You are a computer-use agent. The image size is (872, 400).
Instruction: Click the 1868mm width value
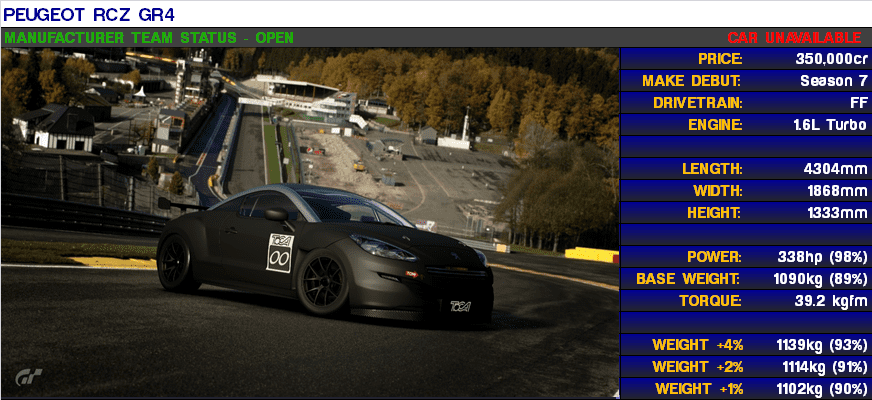(x=838, y=191)
